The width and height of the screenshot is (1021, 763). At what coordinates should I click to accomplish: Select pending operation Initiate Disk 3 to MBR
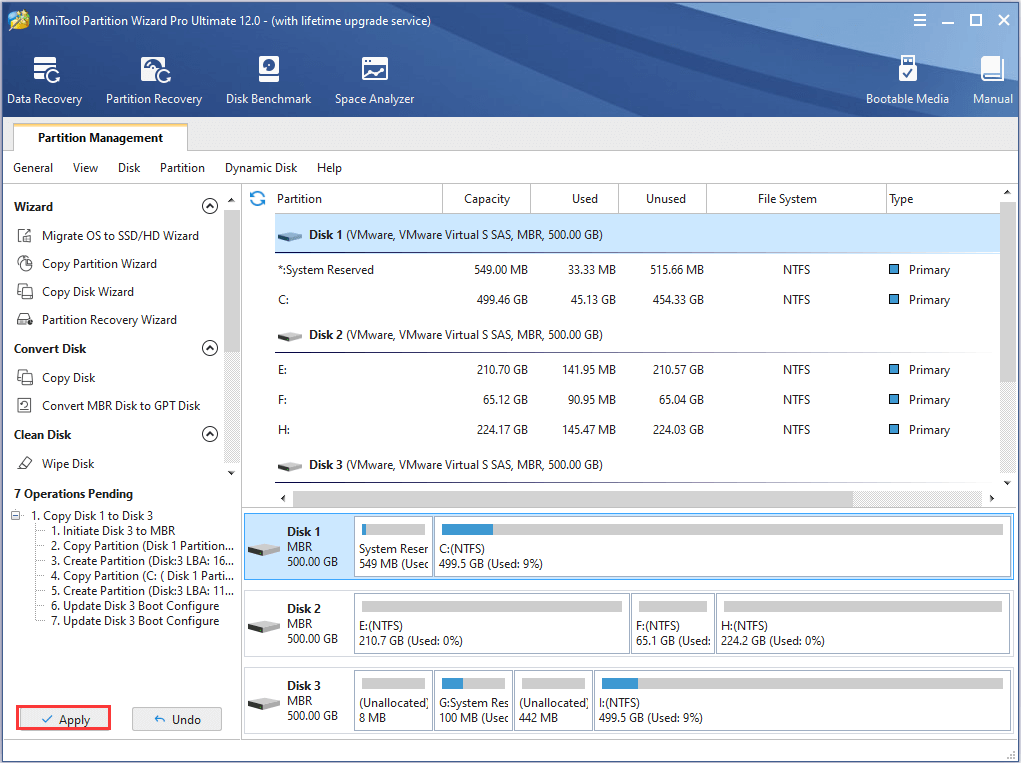(113, 531)
